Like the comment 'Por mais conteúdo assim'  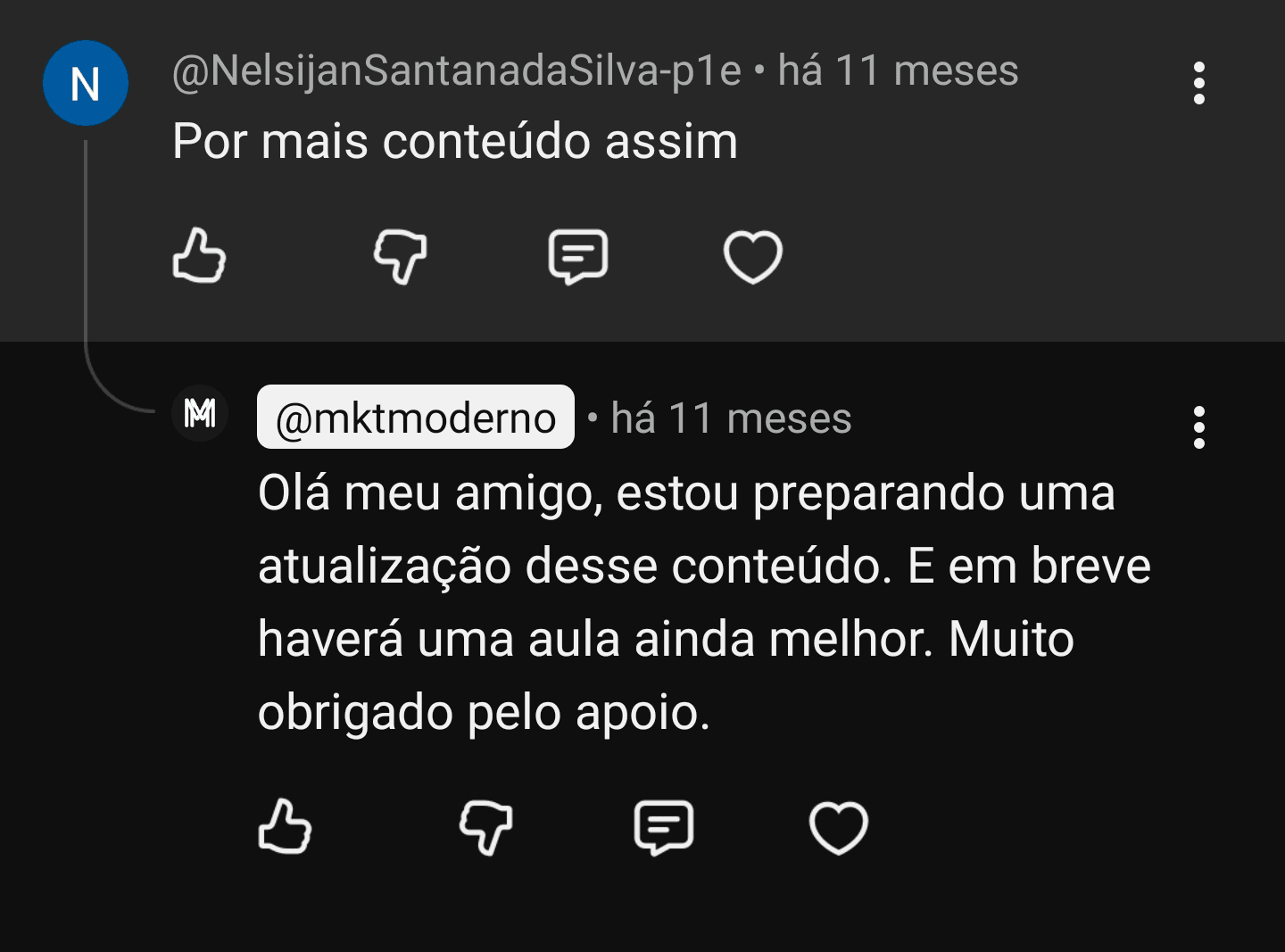pyautogui.click(x=199, y=256)
